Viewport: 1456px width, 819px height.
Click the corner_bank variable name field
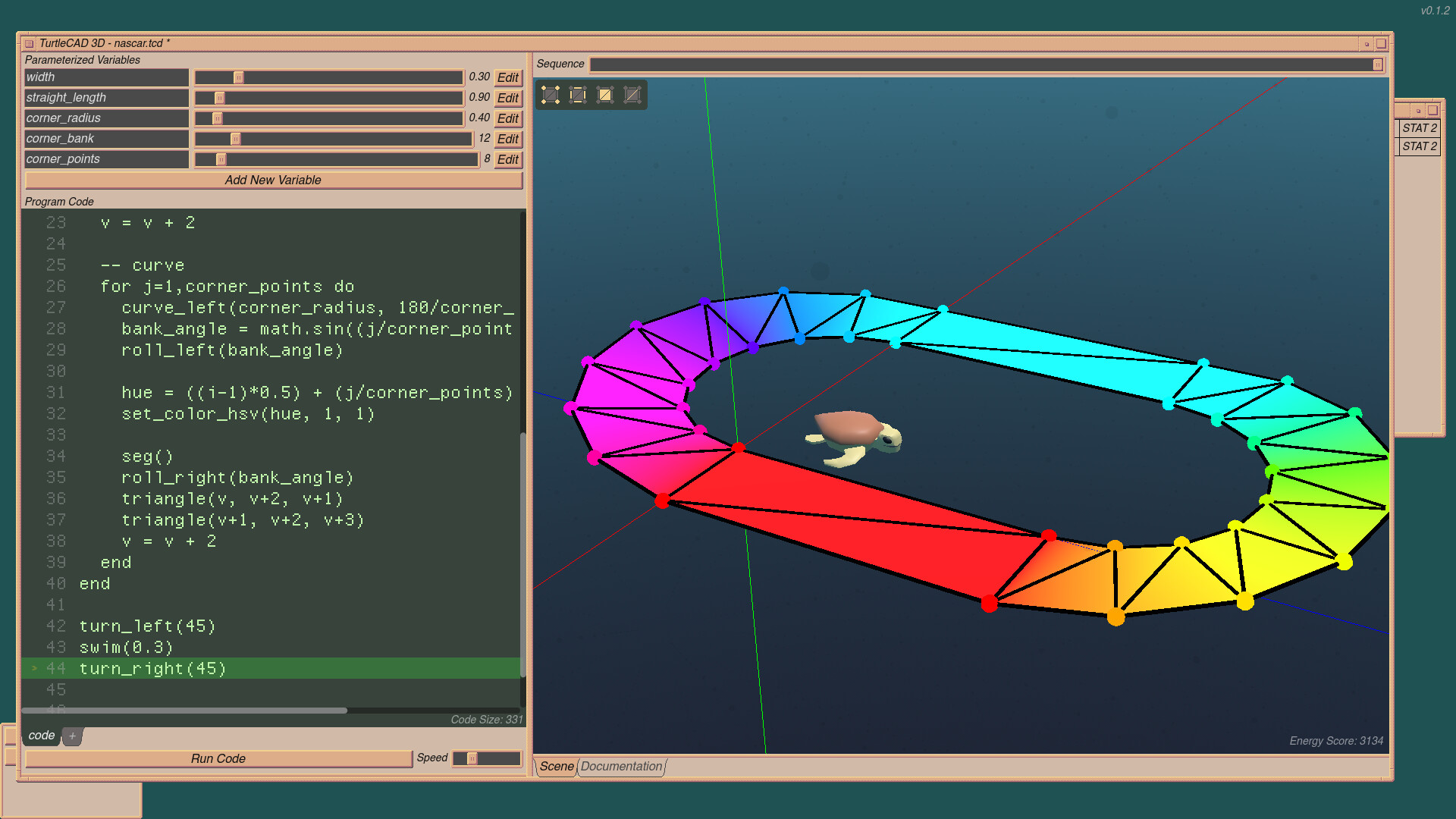pyautogui.click(x=106, y=139)
